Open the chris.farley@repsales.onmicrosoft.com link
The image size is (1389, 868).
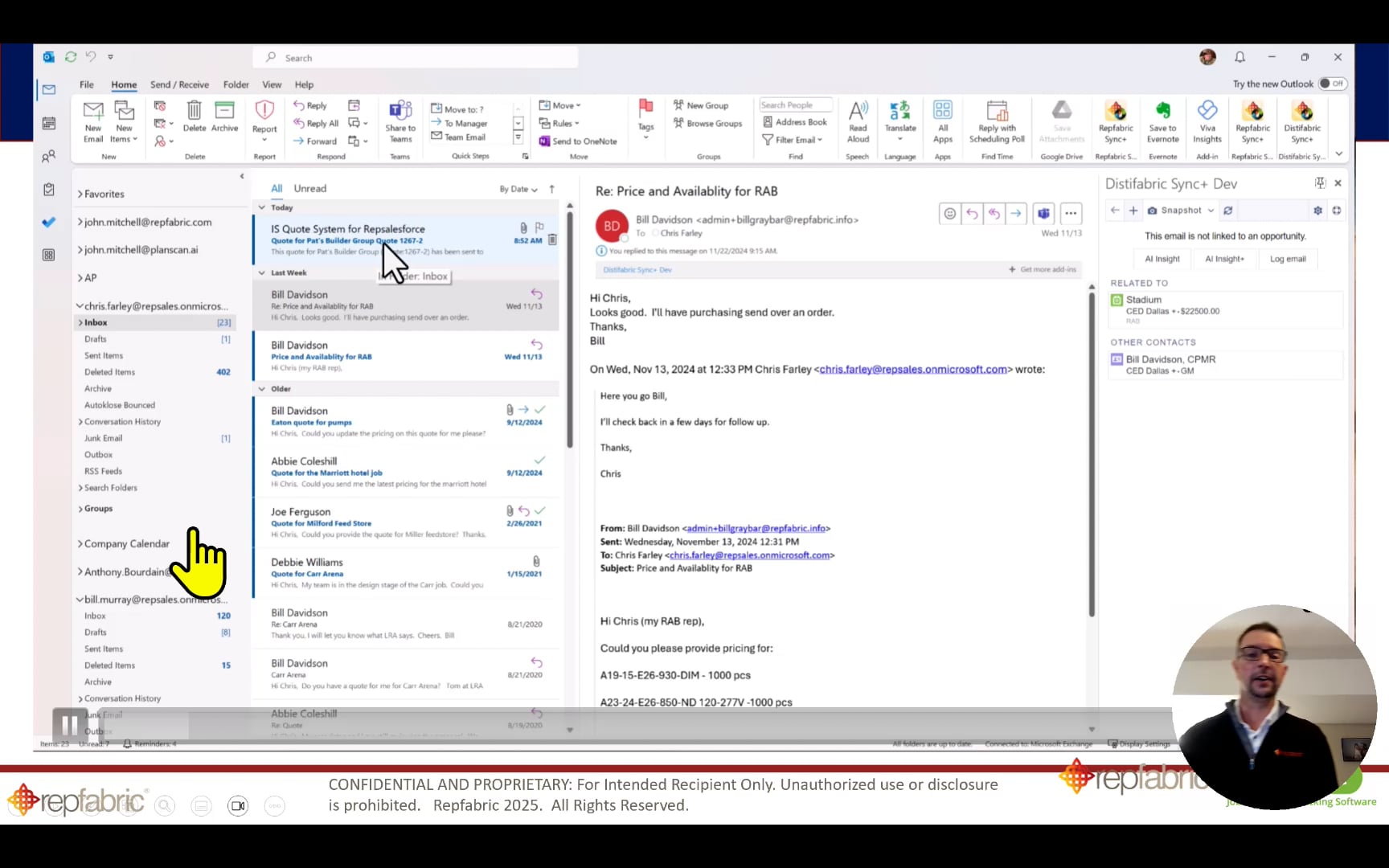[x=913, y=370]
